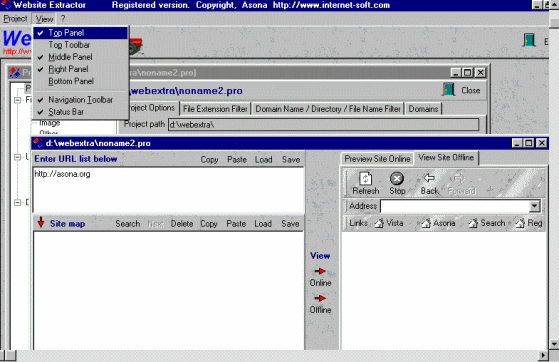Toggle Middle Panel in View menu

point(81,57)
